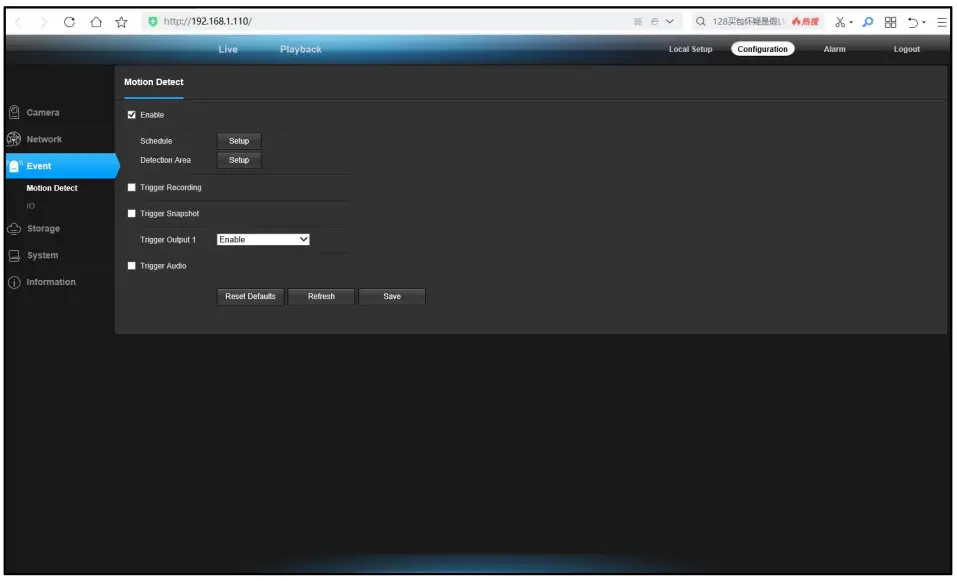Click Logout
This screenshot has width=957, height=581.
tap(906, 49)
